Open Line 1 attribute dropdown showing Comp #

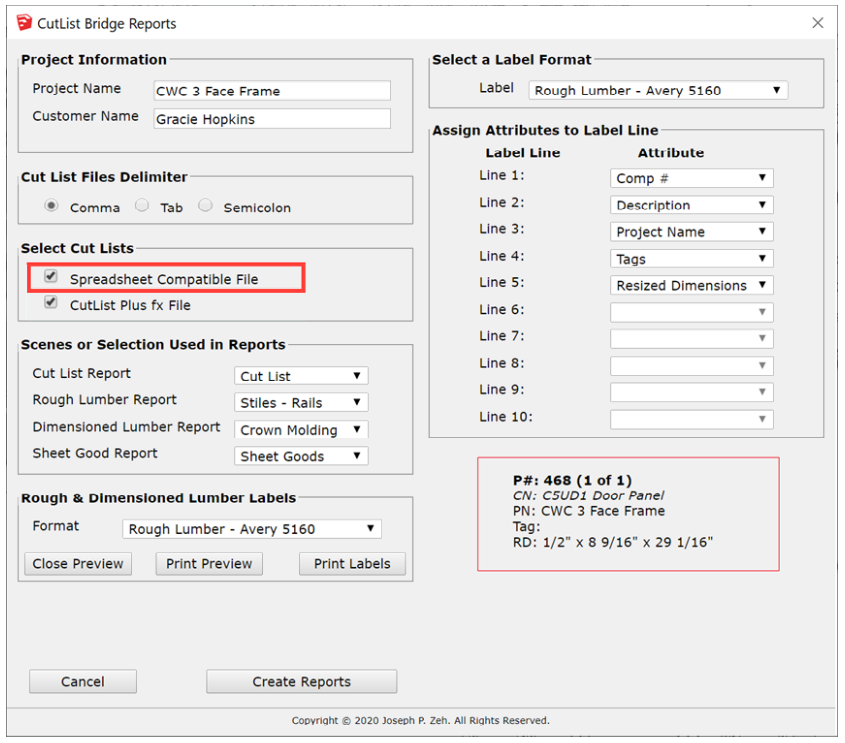pyautogui.click(x=691, y=178)
